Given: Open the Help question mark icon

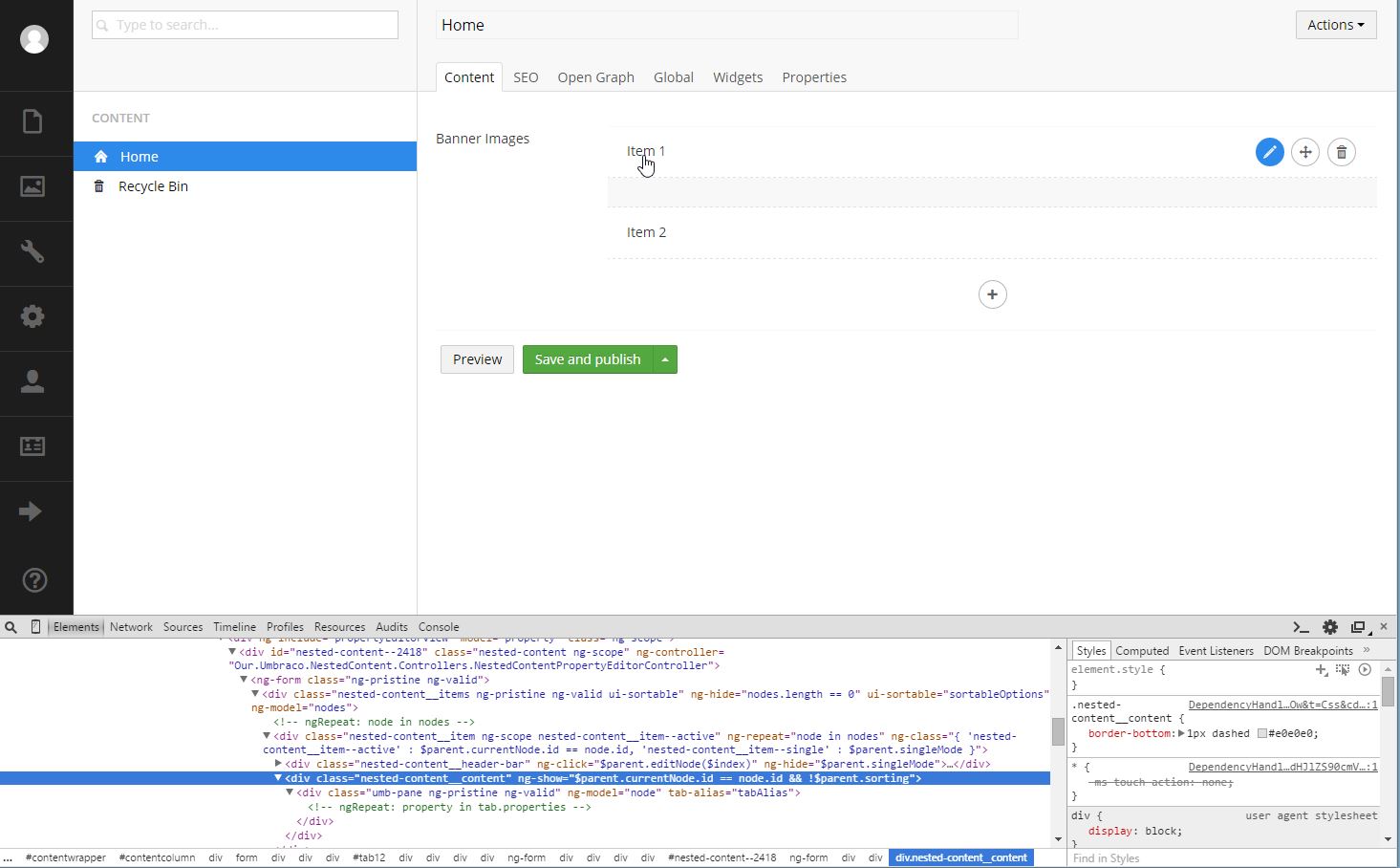Looking at the screenshot, I should click(34, 580).
